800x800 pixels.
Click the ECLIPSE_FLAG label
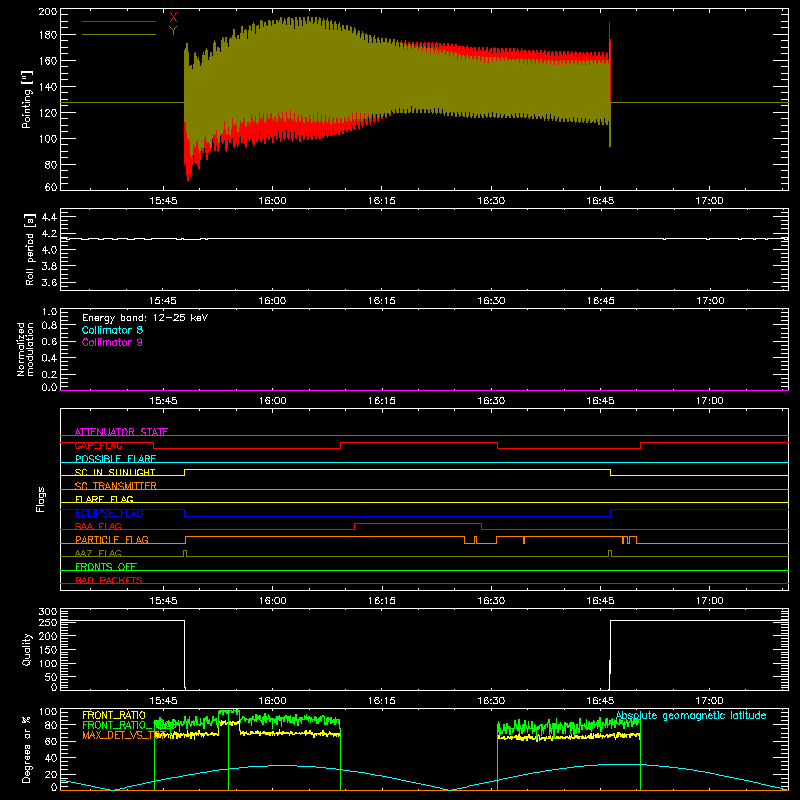(109, 513)
